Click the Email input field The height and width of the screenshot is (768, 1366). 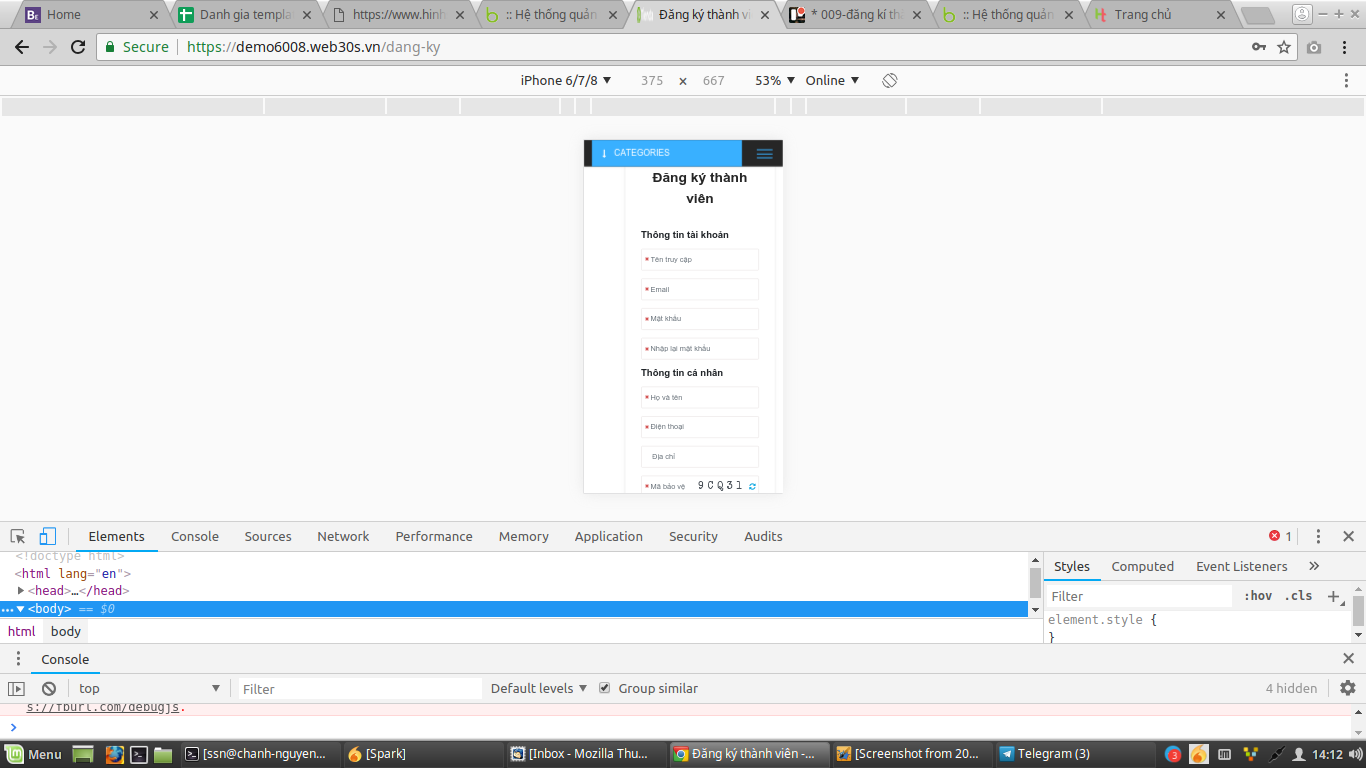(700, 289)
